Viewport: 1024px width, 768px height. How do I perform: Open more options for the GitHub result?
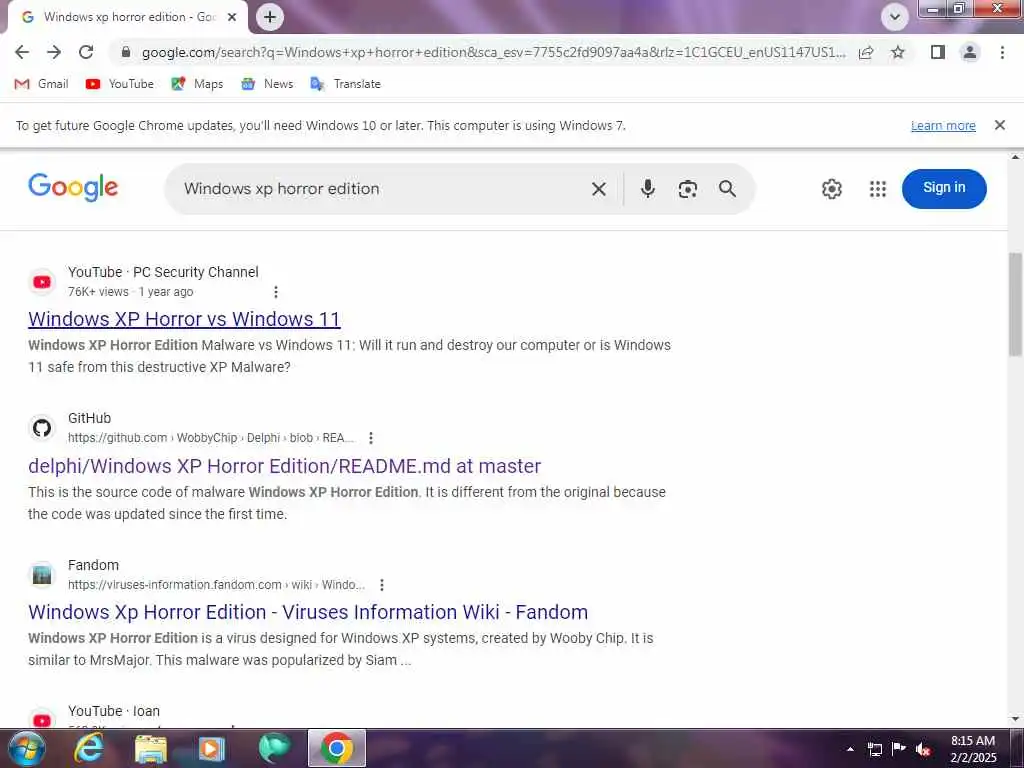coord(371,438)
